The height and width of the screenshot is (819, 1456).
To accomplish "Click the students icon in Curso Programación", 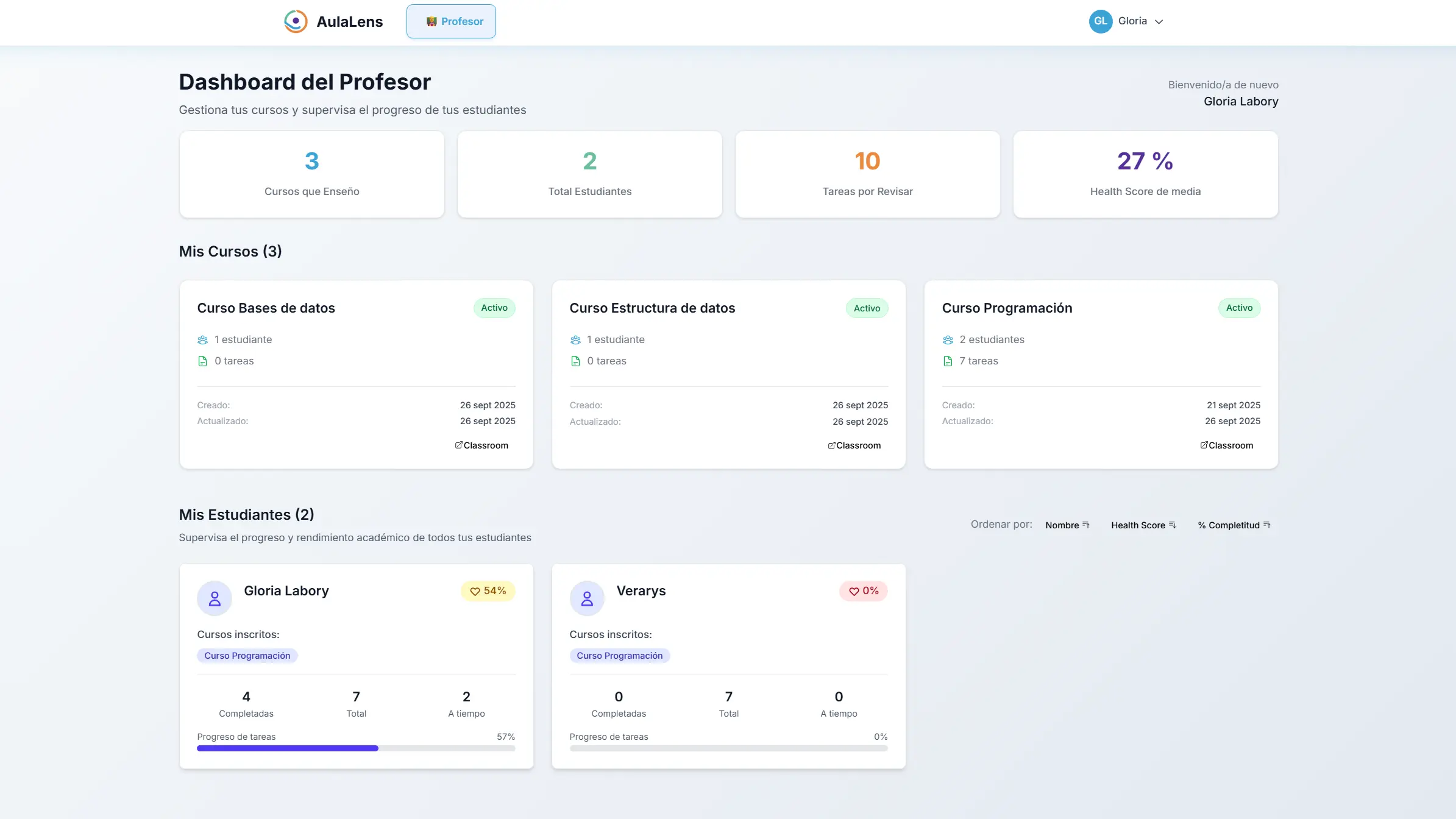I will click(x=948, y=340).
